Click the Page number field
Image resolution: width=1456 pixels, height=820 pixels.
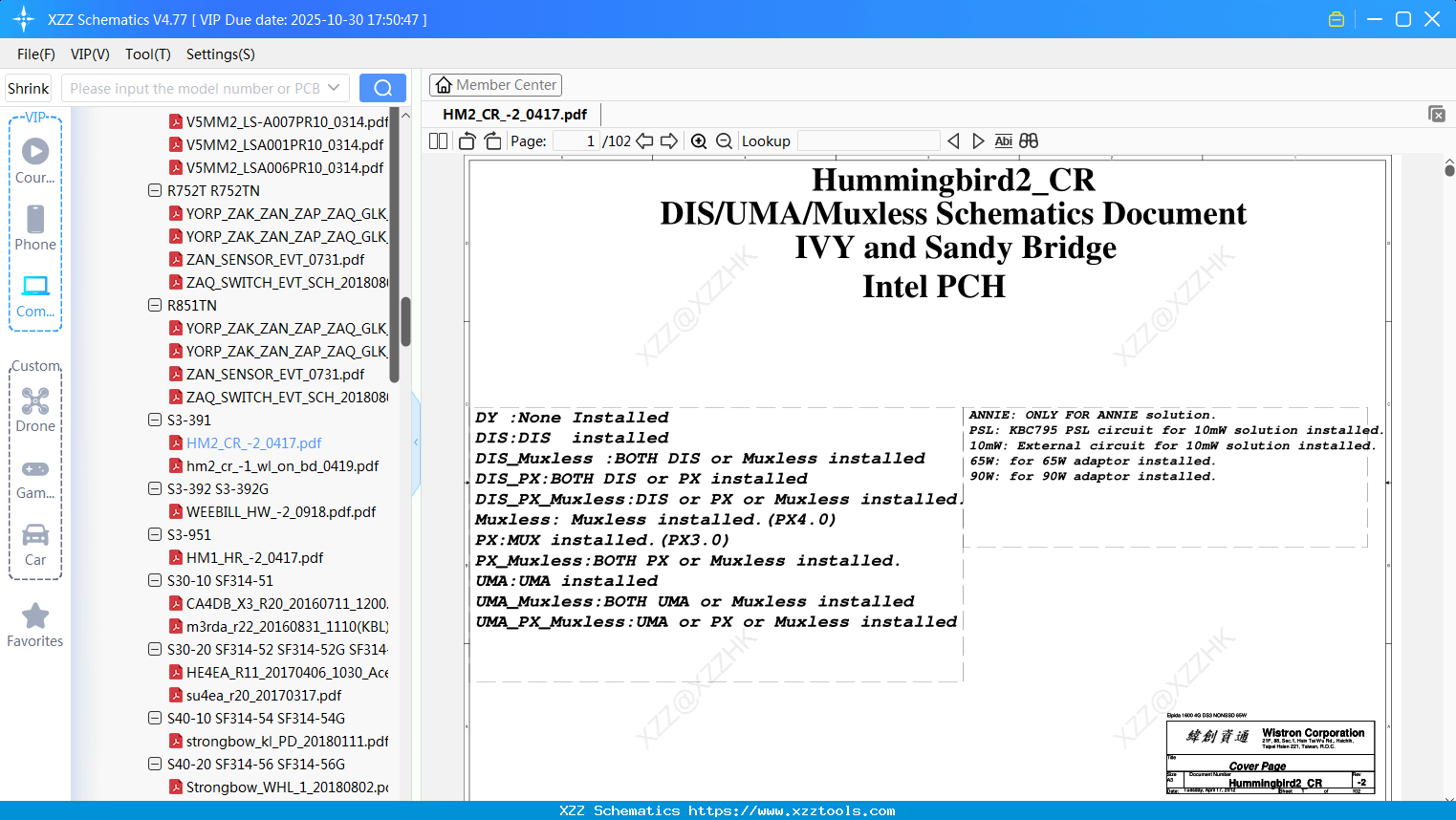576,141
